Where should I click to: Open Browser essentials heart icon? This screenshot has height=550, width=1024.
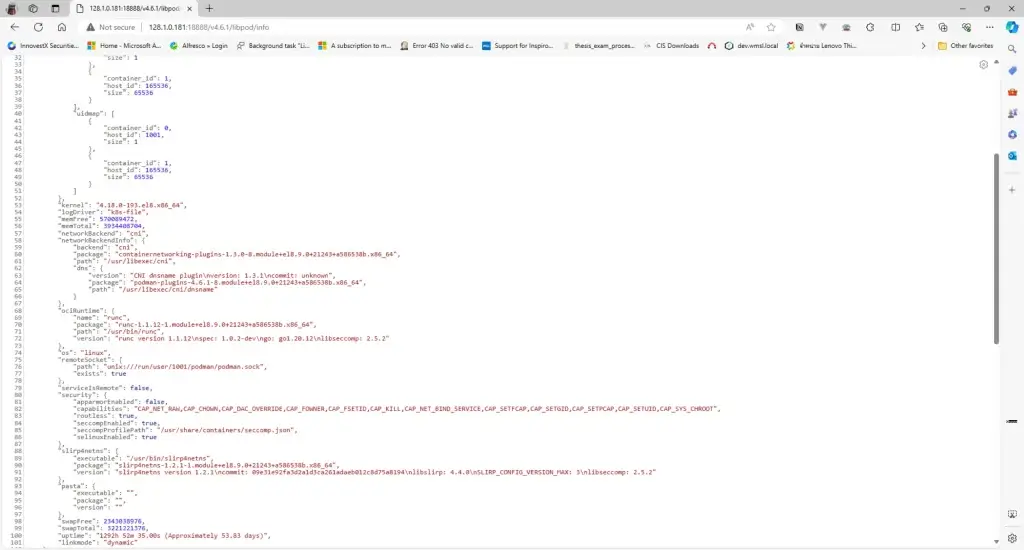(967, 27)
